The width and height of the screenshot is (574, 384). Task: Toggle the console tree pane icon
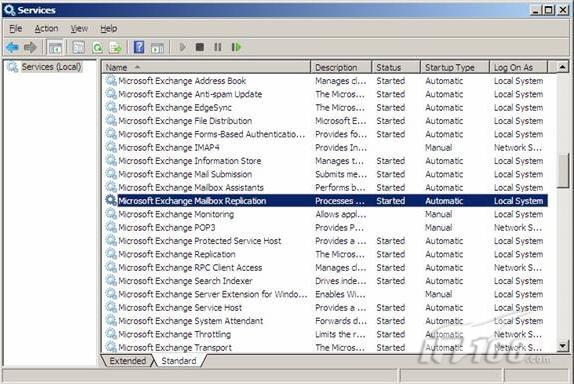pyautogui.click(x=55, y=48)
